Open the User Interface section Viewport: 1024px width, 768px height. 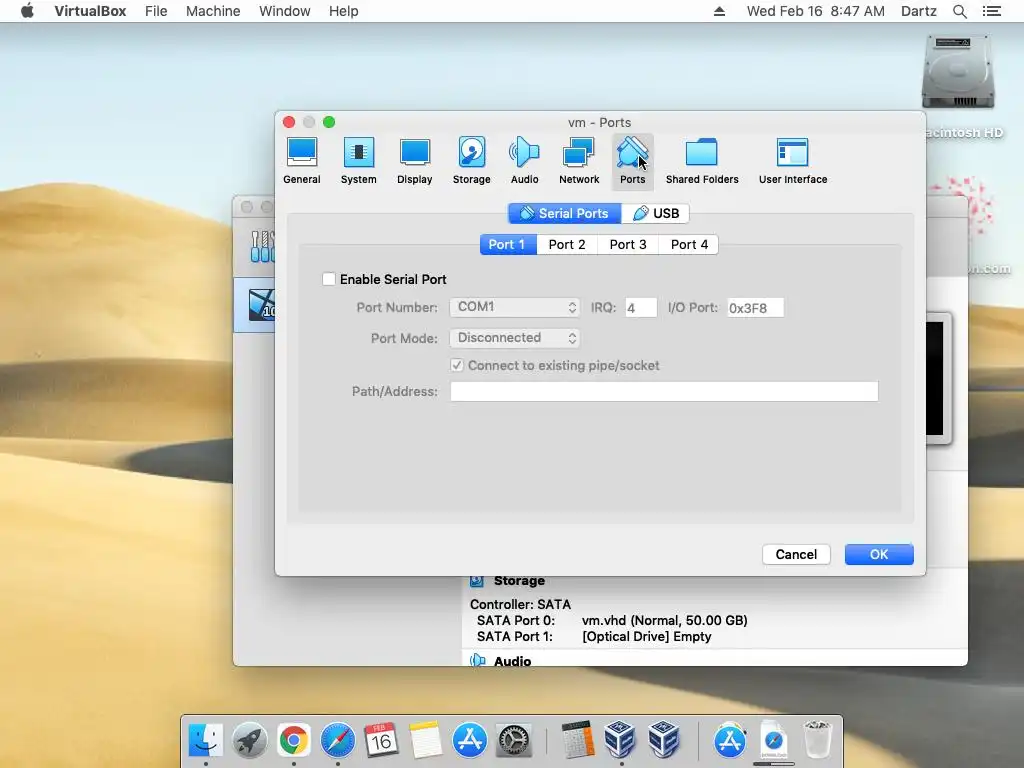coord(793,161)
